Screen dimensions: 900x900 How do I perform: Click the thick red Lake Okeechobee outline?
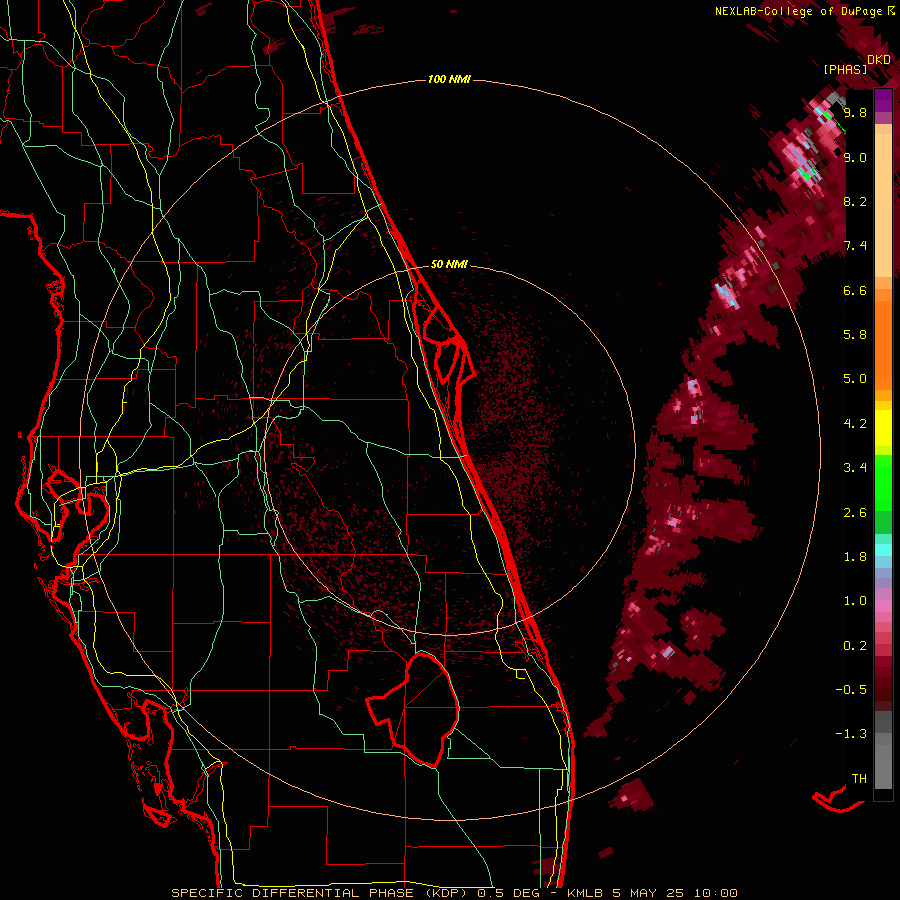tap(413, 709)
